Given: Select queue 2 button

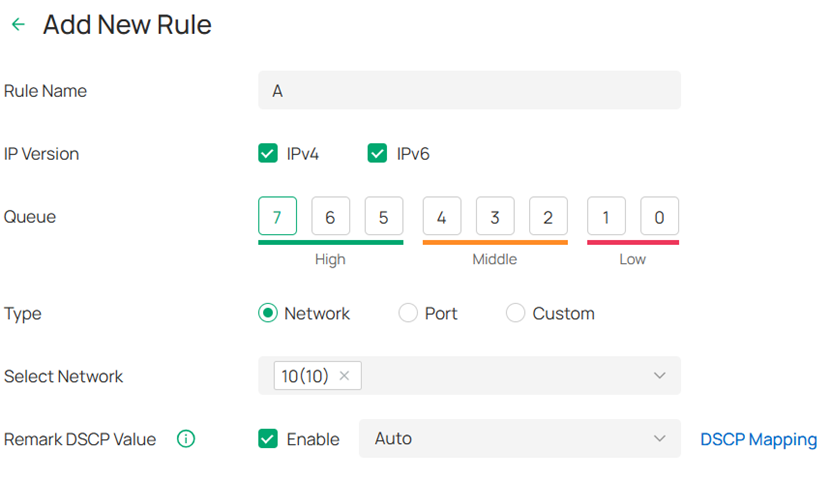Looking at the screenshot, I should [x=548, y=216].
